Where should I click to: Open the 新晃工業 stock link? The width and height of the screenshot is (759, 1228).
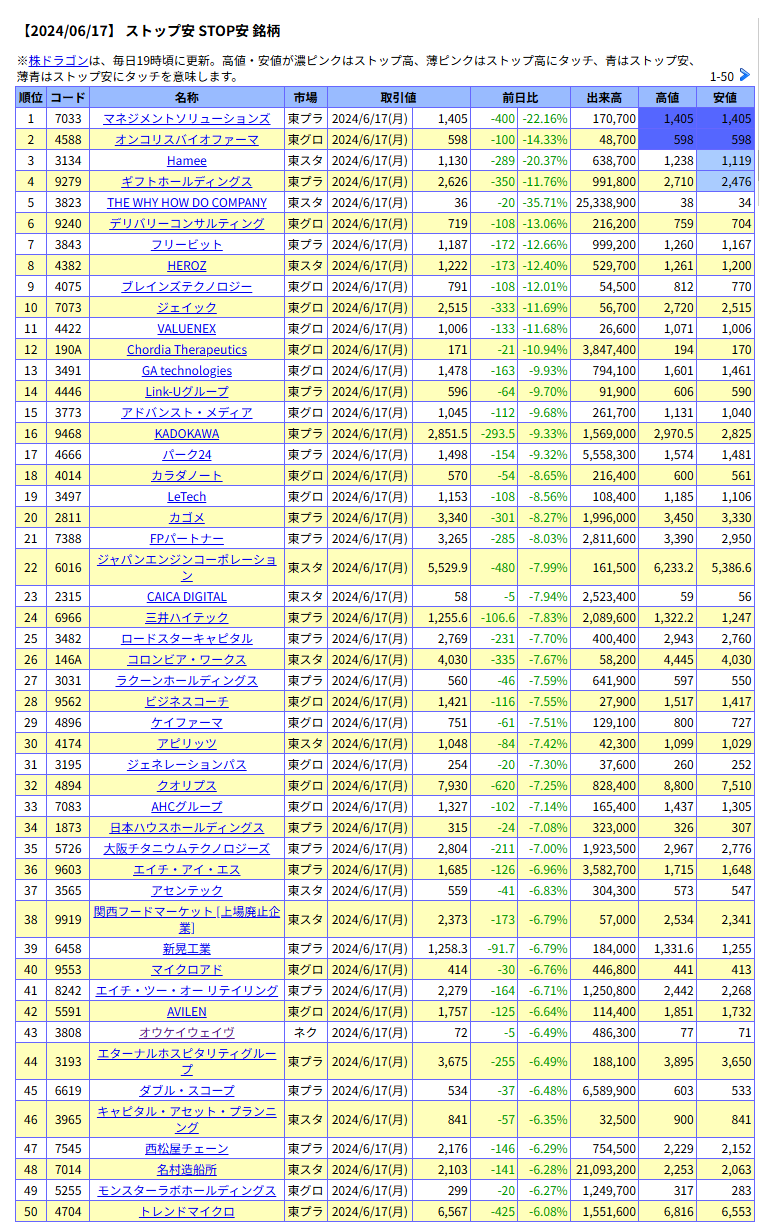(x=187, y=948)
